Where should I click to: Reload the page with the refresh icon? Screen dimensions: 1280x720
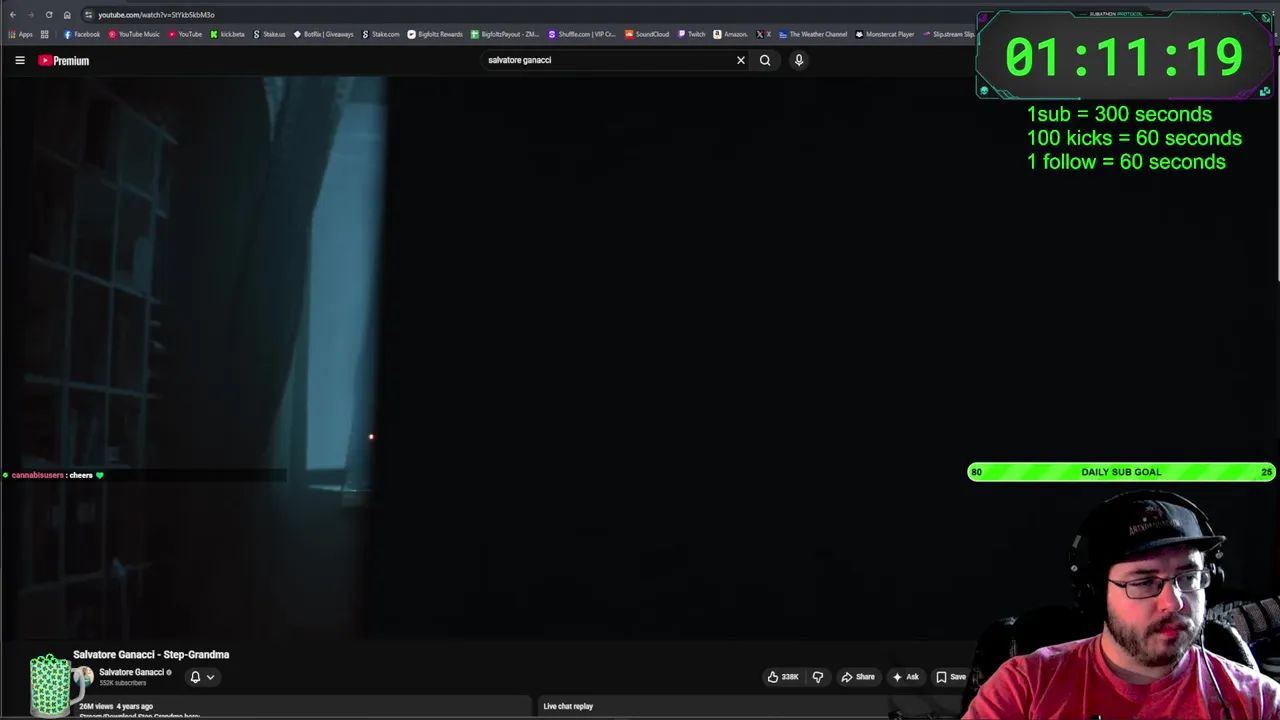pyautogui.click(x=48, y=15)
